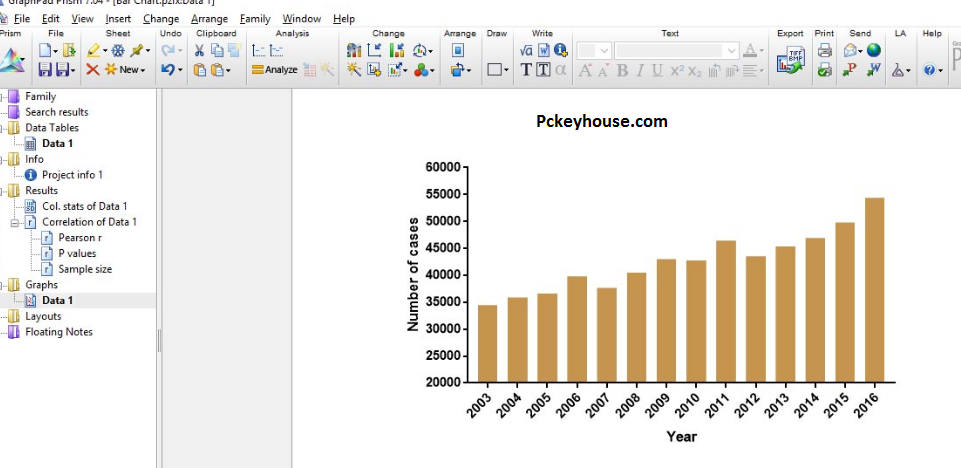This screenshot has width=961, height=468.
Task: Open the Family menu
Action: 255,19
